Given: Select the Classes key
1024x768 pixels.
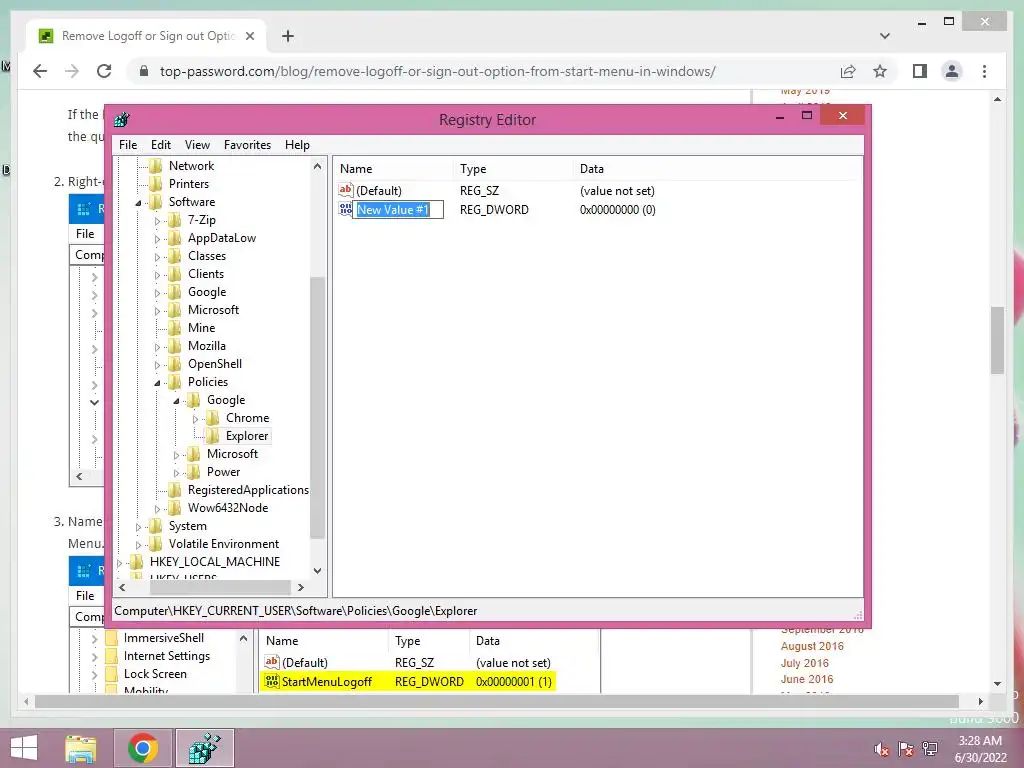Looking at the screenshot, I should point(207,256).
